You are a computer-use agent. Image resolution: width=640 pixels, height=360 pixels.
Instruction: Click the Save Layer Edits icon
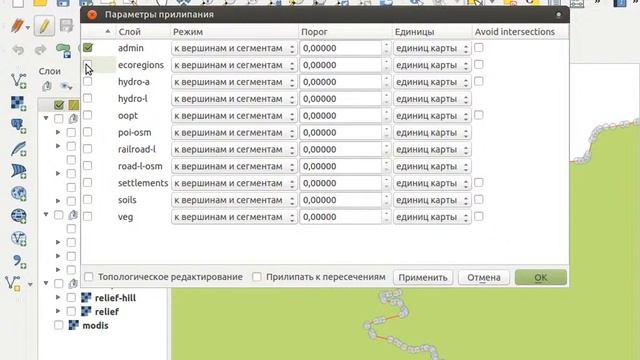point(66,25)
